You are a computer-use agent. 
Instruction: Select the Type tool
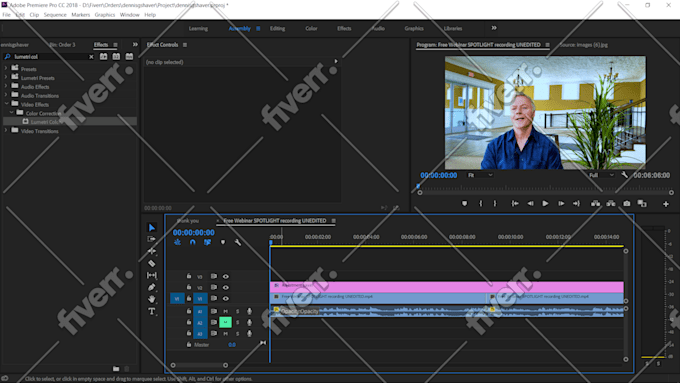[x=151, y=311]
